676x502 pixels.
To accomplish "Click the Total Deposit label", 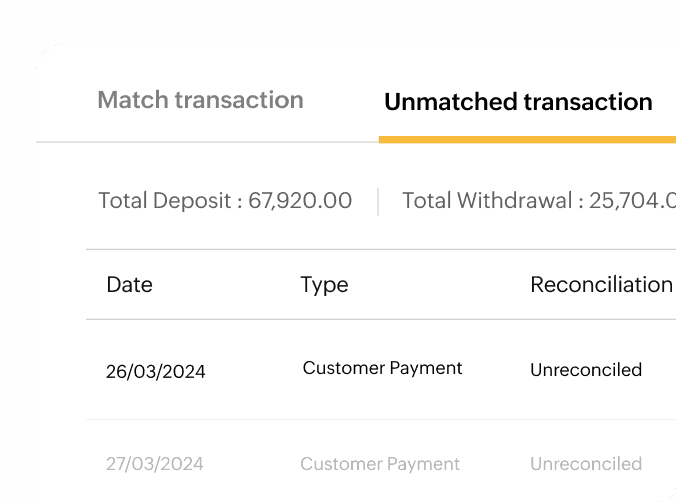I will pyautogui.click(x=166, y=200).
